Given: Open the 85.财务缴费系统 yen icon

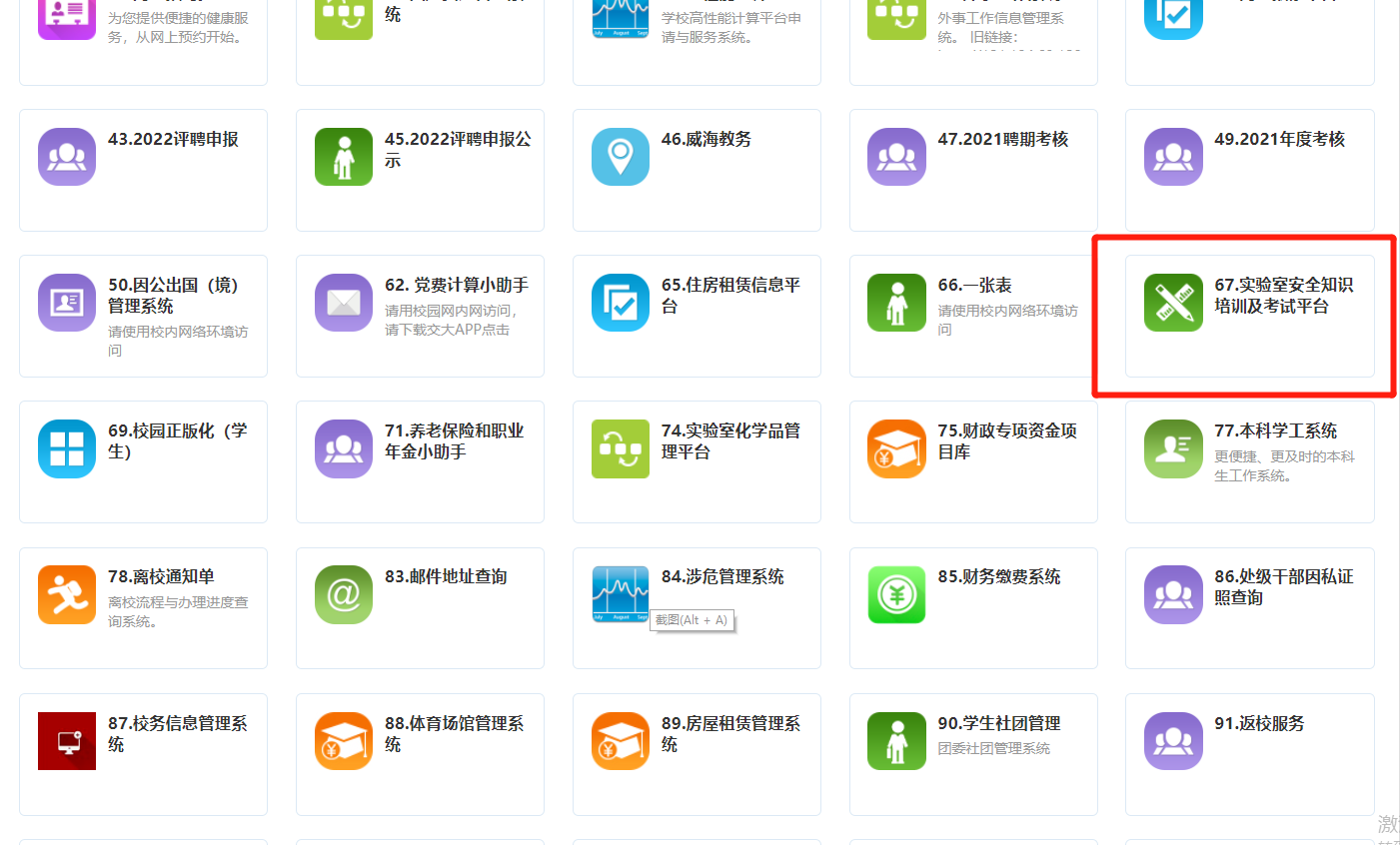Looking at the screenshot, I should tap(896, 594).
